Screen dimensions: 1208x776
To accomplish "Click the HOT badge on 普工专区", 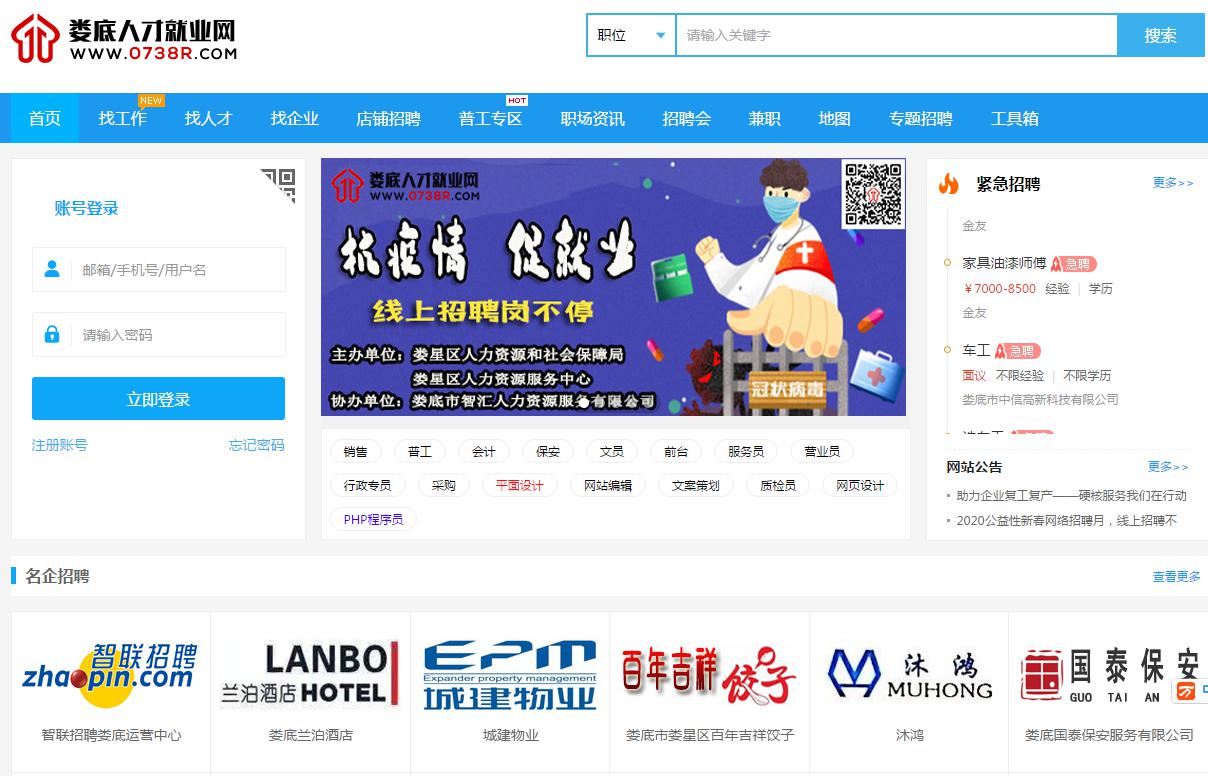I will pyautogui.click(x=518, y=100).
